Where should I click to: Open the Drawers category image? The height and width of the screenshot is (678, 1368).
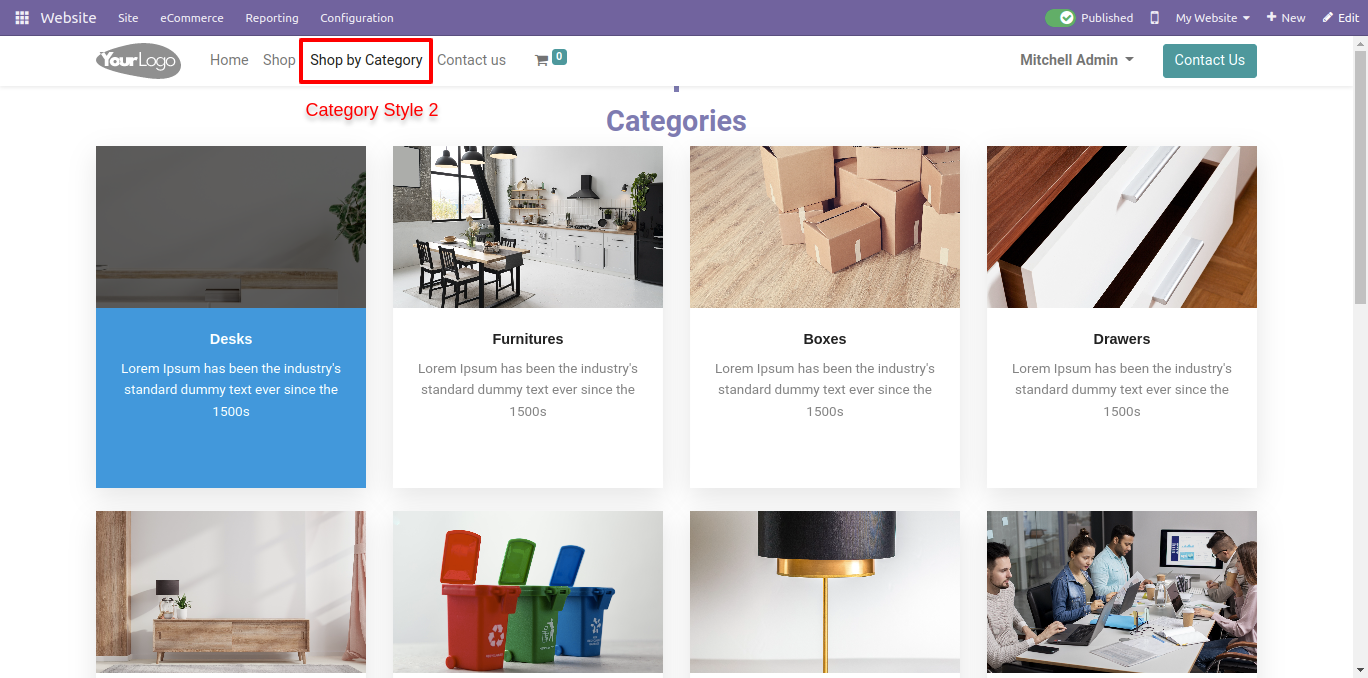click(1122, 227)
